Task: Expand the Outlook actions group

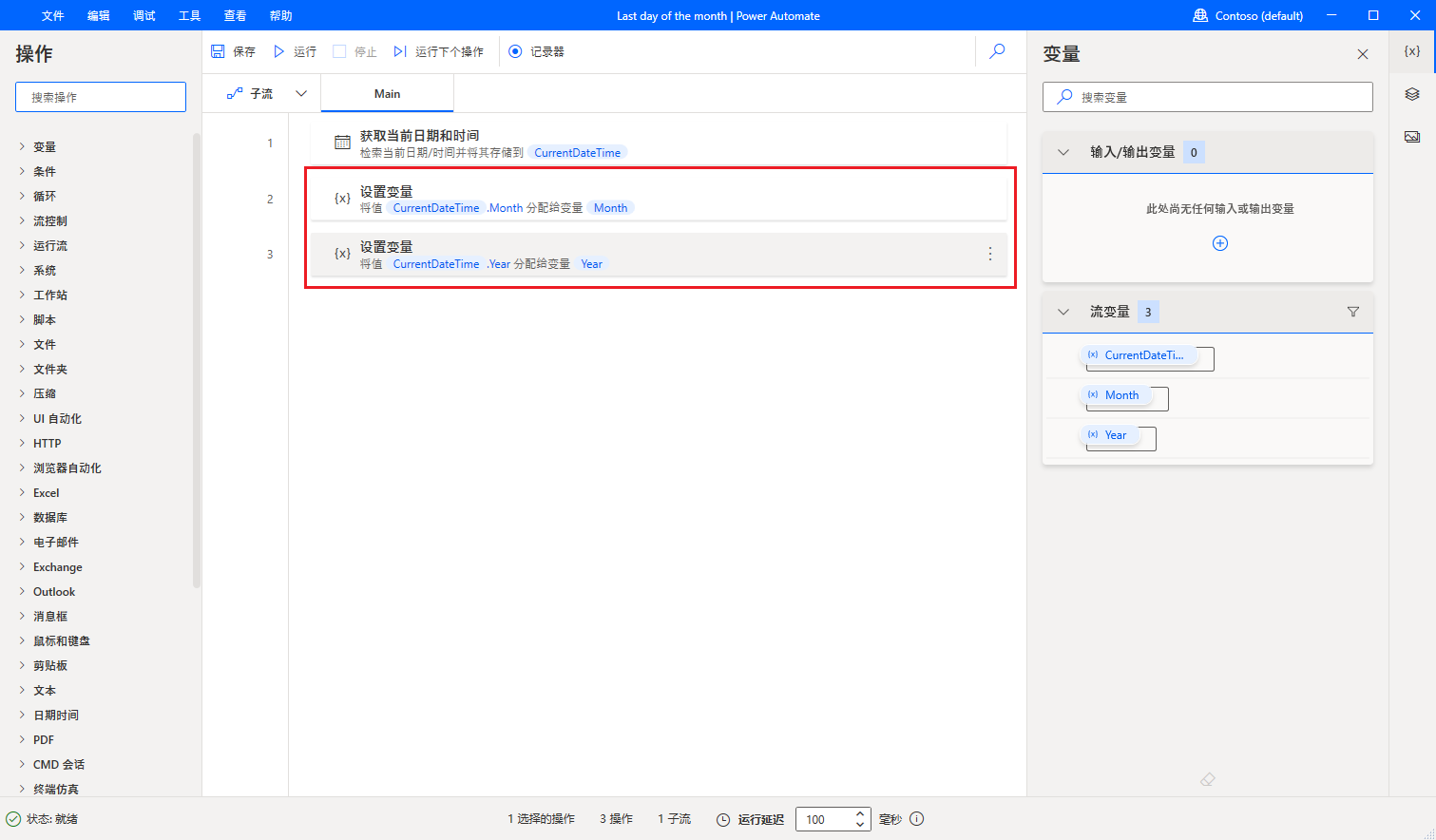Action: coord(23,591)
